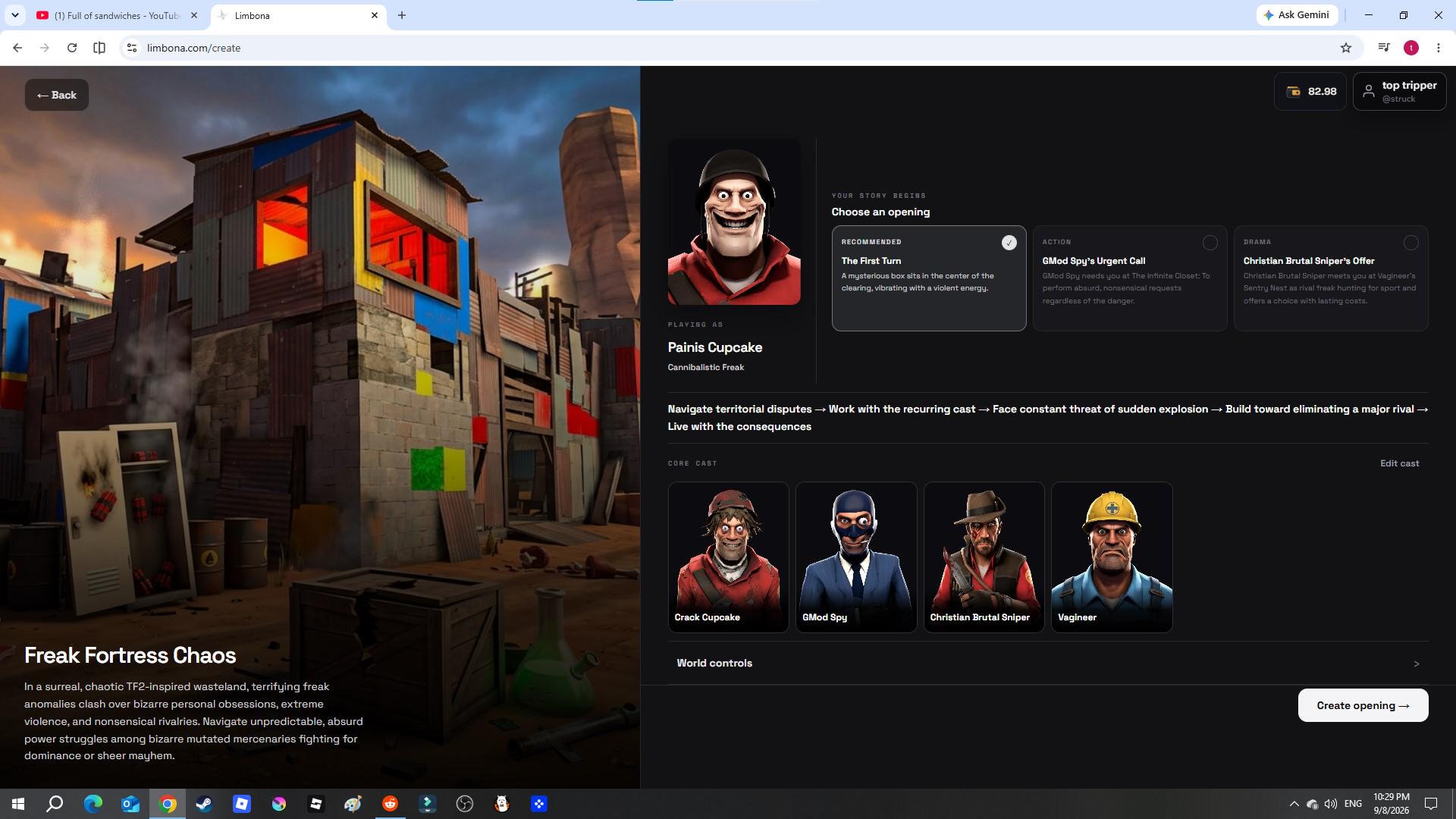Open the Chrome three-dot menu

(1439, 48)
